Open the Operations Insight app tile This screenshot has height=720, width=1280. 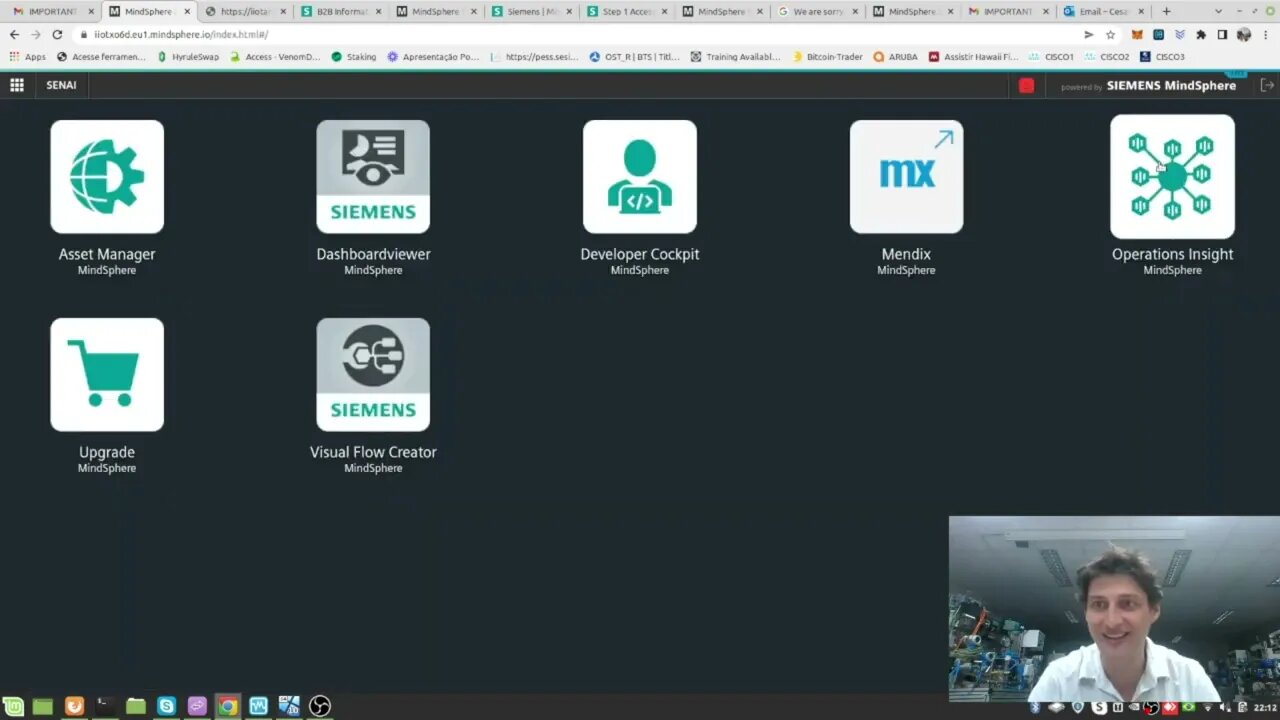tap(1172, 177)
